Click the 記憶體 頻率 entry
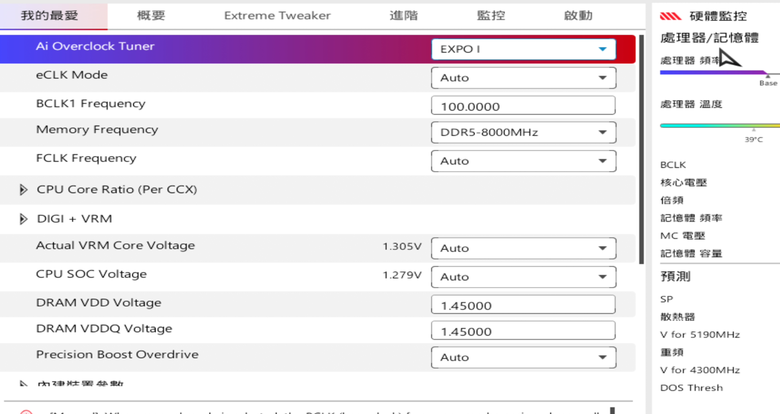Viewport: 780px width, 414px height. [691, 218]
